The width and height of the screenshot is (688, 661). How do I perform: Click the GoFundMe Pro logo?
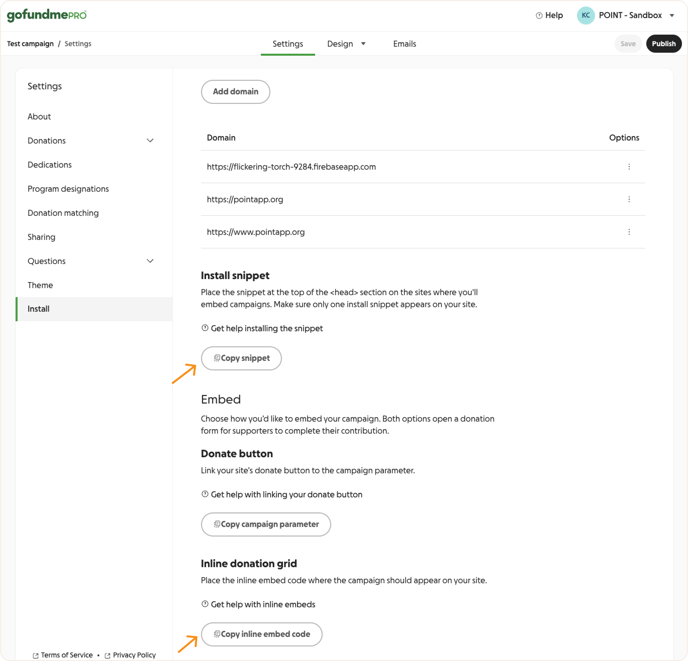[x=47, y=16]
